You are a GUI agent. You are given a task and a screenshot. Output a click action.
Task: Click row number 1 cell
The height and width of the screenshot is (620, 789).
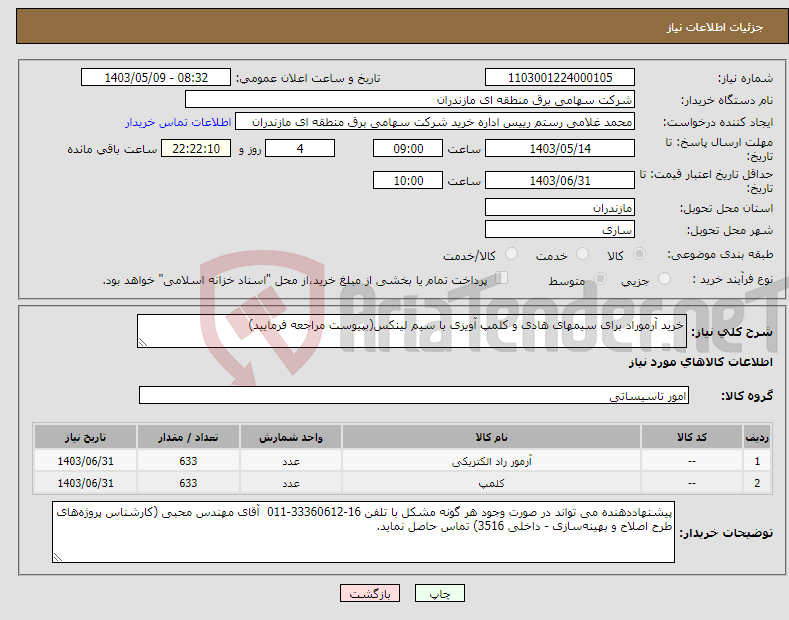757,461
